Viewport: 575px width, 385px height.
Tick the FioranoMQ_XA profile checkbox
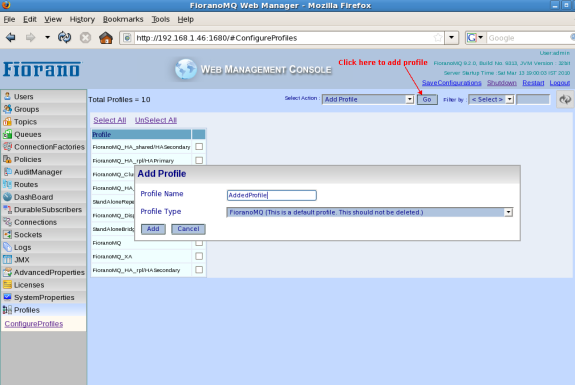pos(199,256)
